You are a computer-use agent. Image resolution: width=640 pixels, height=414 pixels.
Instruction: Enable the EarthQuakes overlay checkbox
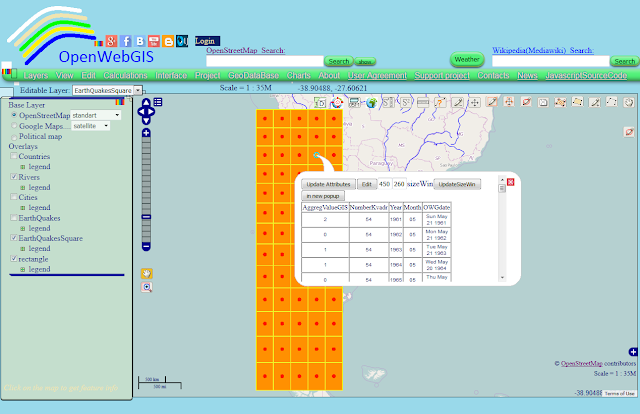tap(14, 218)
